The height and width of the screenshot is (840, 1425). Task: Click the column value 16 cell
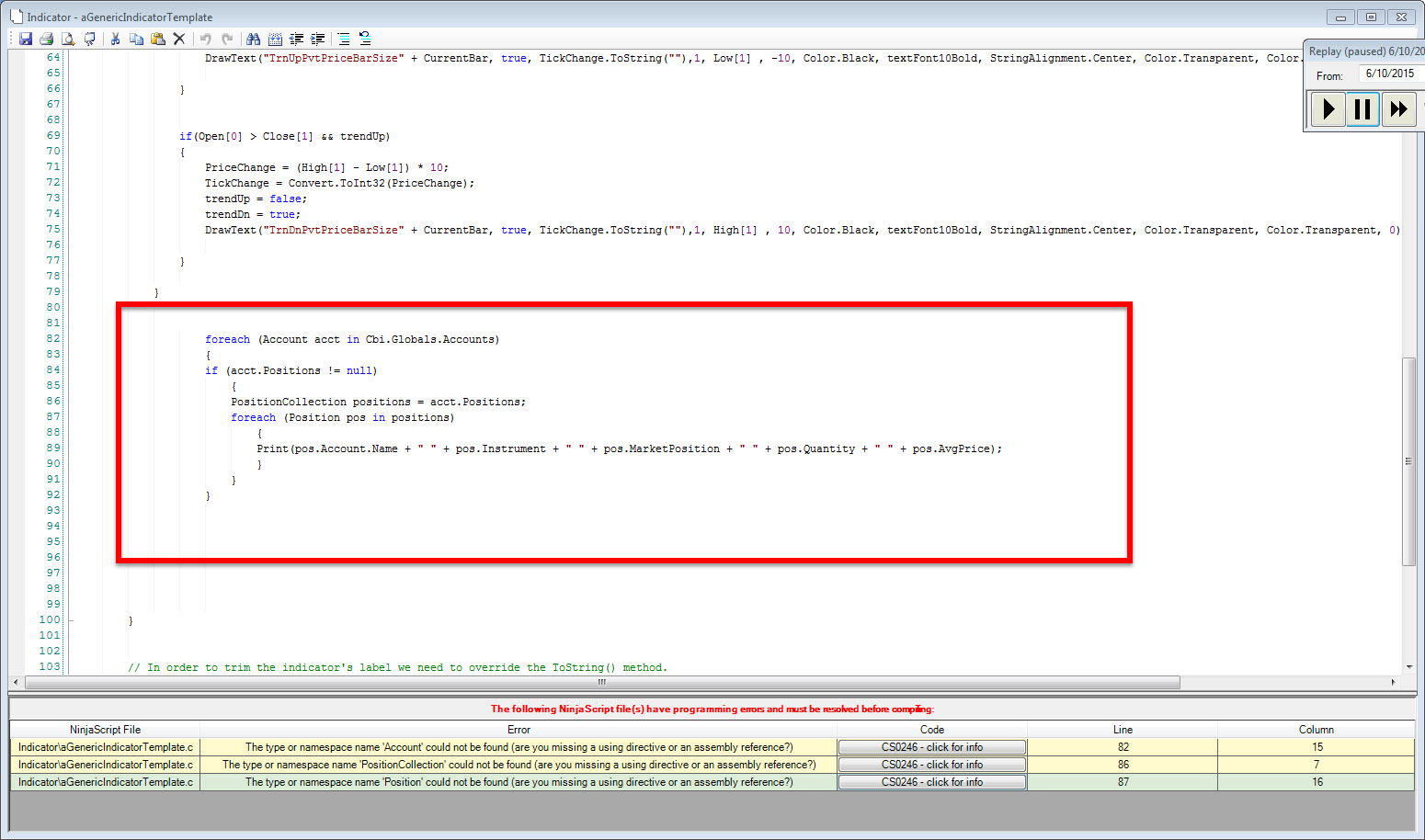pyautogui.click(x=1317, y=782)
